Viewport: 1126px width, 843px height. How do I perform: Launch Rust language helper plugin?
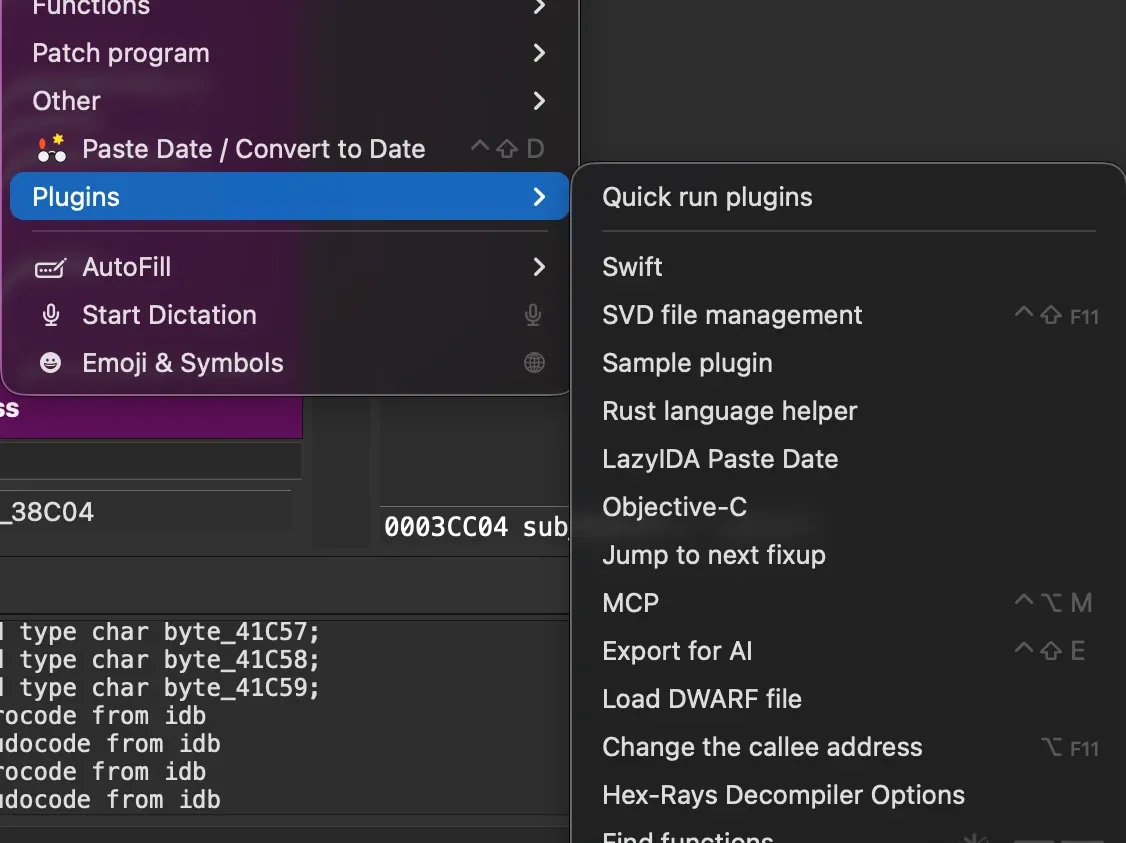tap(849, 411)
